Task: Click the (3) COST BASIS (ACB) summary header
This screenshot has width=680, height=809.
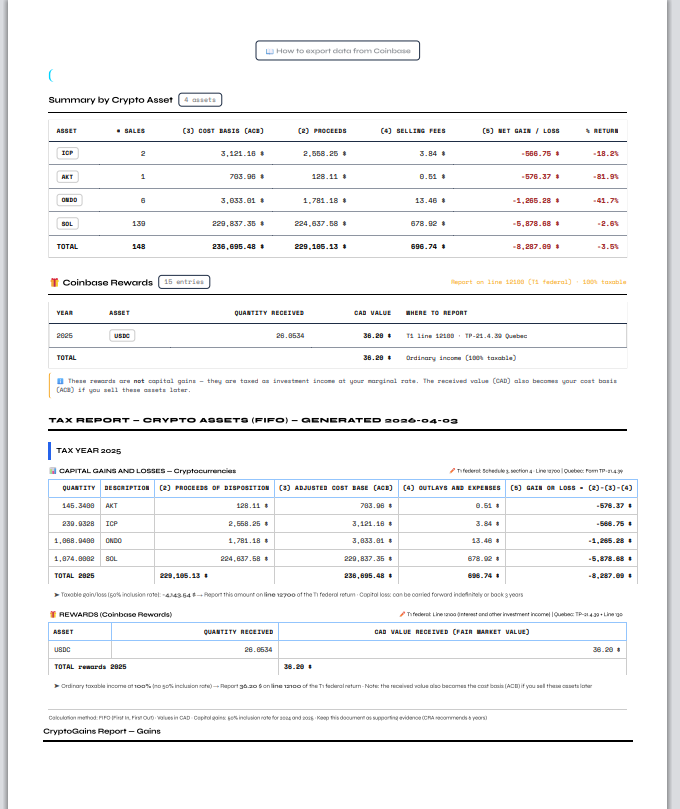Action: [223, 131]
